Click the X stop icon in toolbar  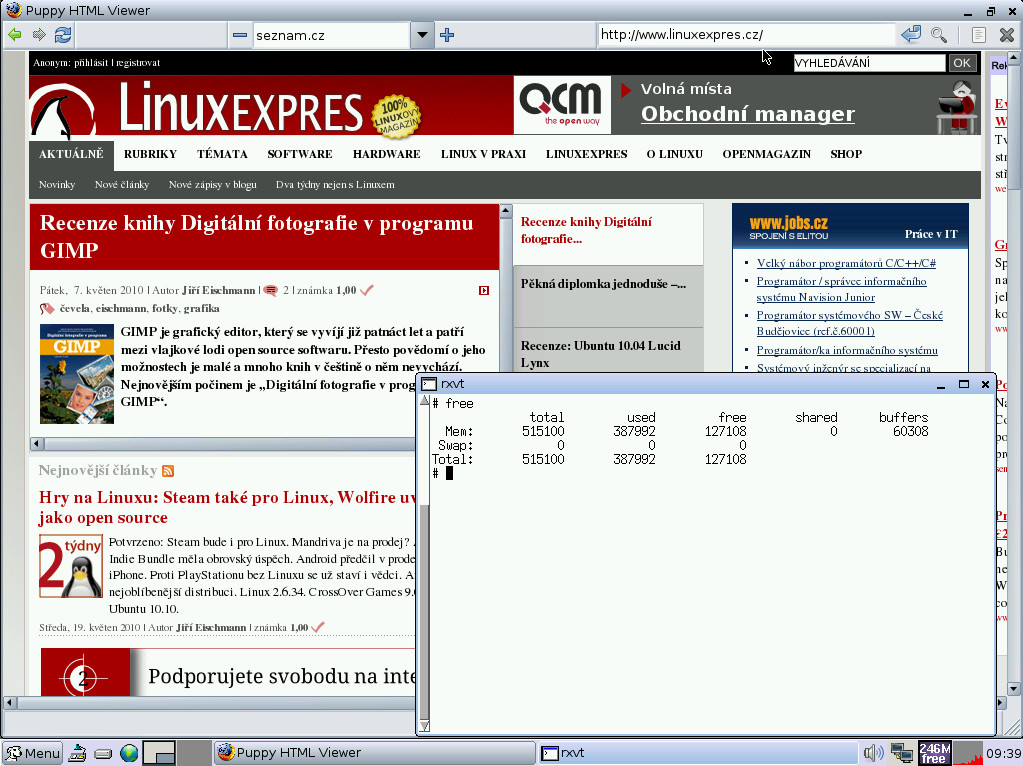point(1007,35)
